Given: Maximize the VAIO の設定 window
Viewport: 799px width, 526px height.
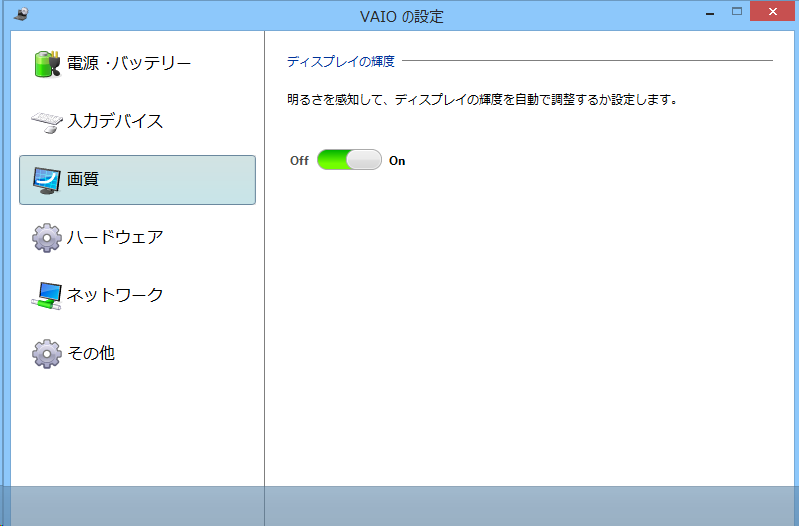Looking at the screenshot, I should [737, 12].
